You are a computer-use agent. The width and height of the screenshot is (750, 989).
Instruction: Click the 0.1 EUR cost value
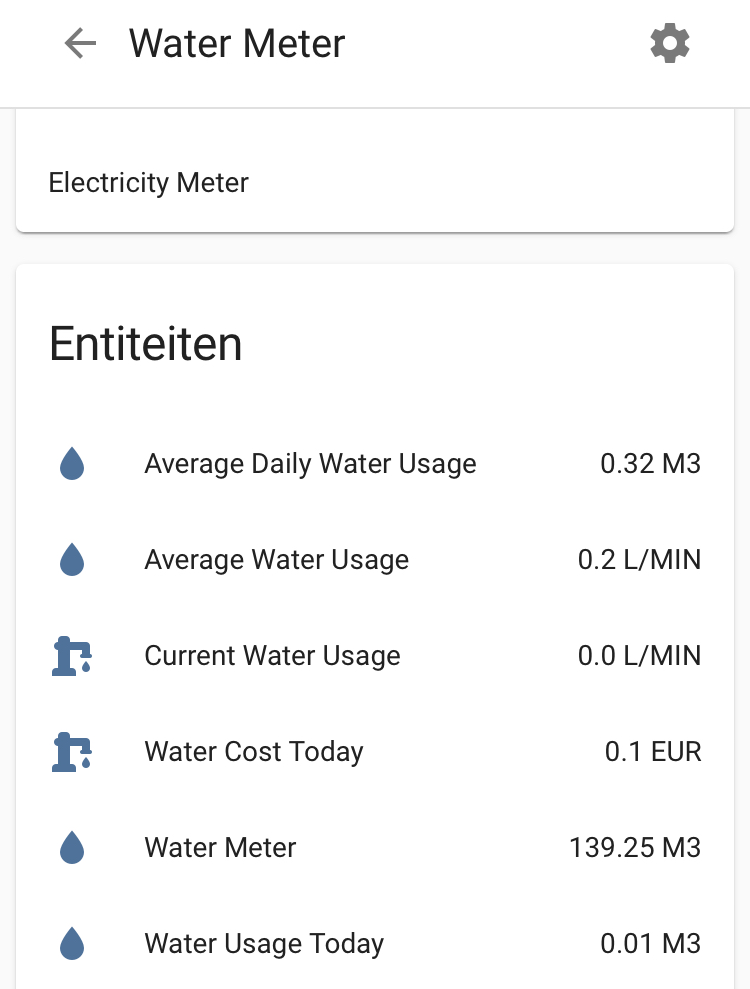point(653,752)
